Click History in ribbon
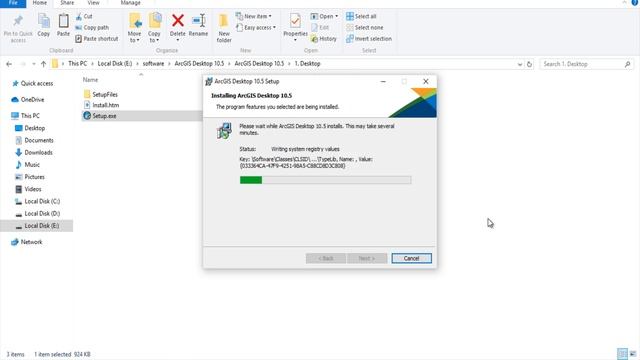 (x=324, y=39)
